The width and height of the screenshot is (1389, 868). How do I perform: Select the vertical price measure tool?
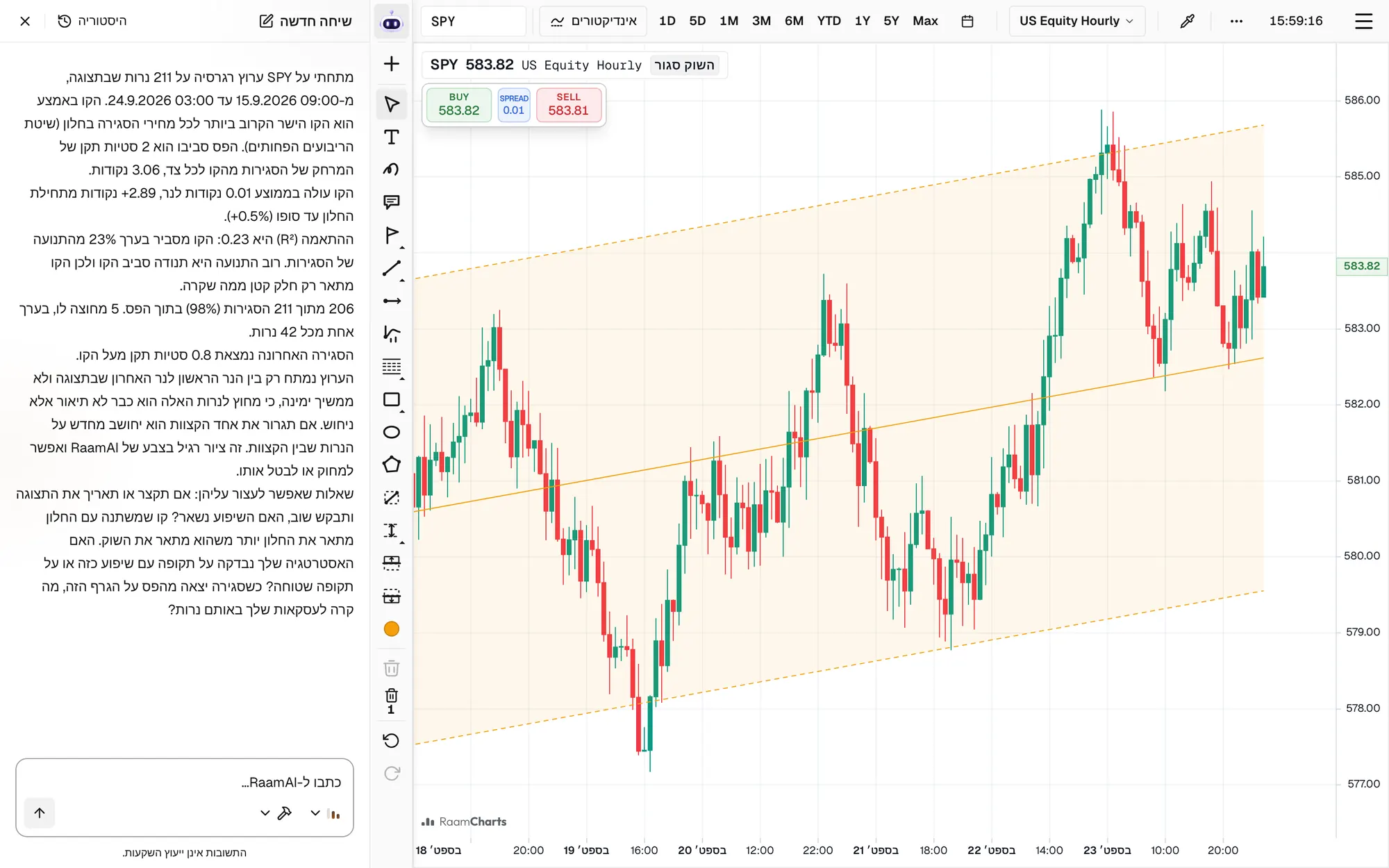[392, 531]
